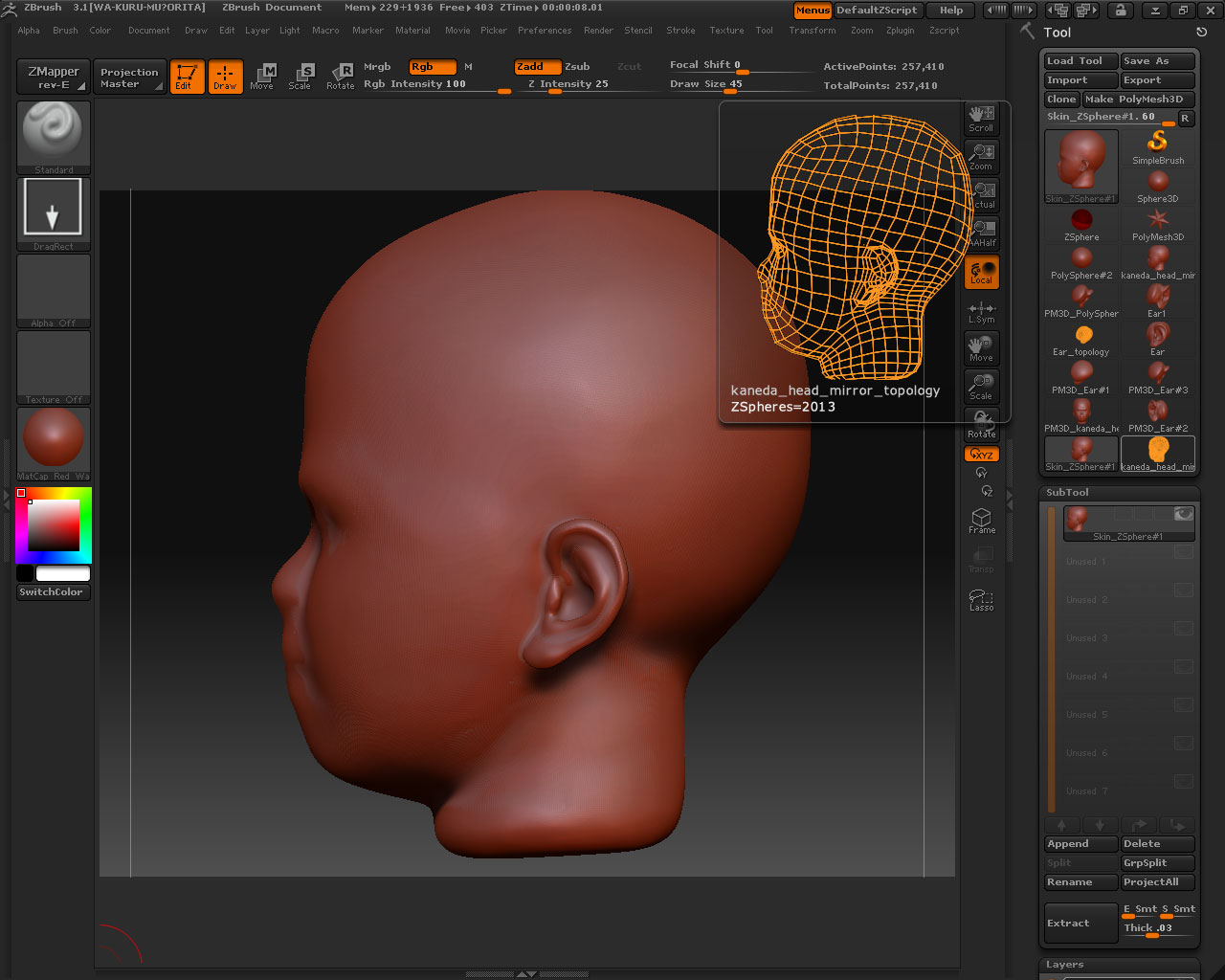Select the Scale tool in top toolbar

click(x=300, y=77)
